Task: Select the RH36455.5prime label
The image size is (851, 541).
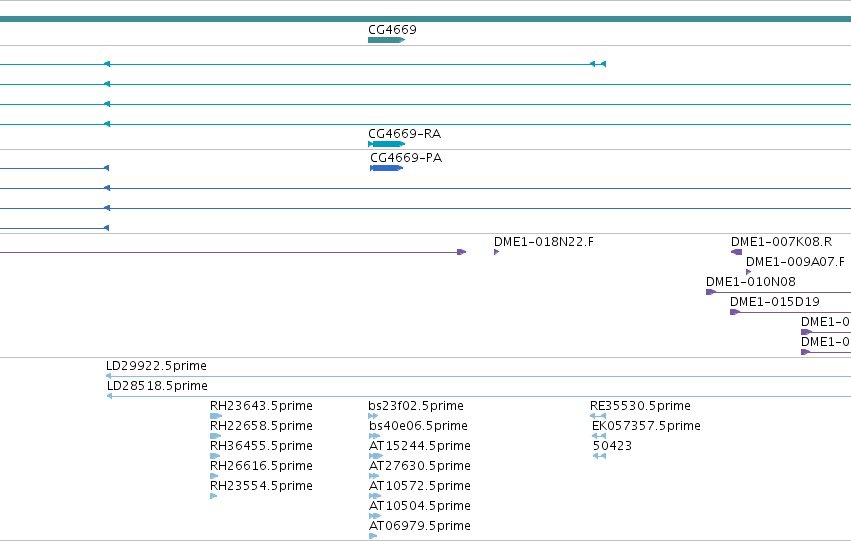Action: pos(261,446)
